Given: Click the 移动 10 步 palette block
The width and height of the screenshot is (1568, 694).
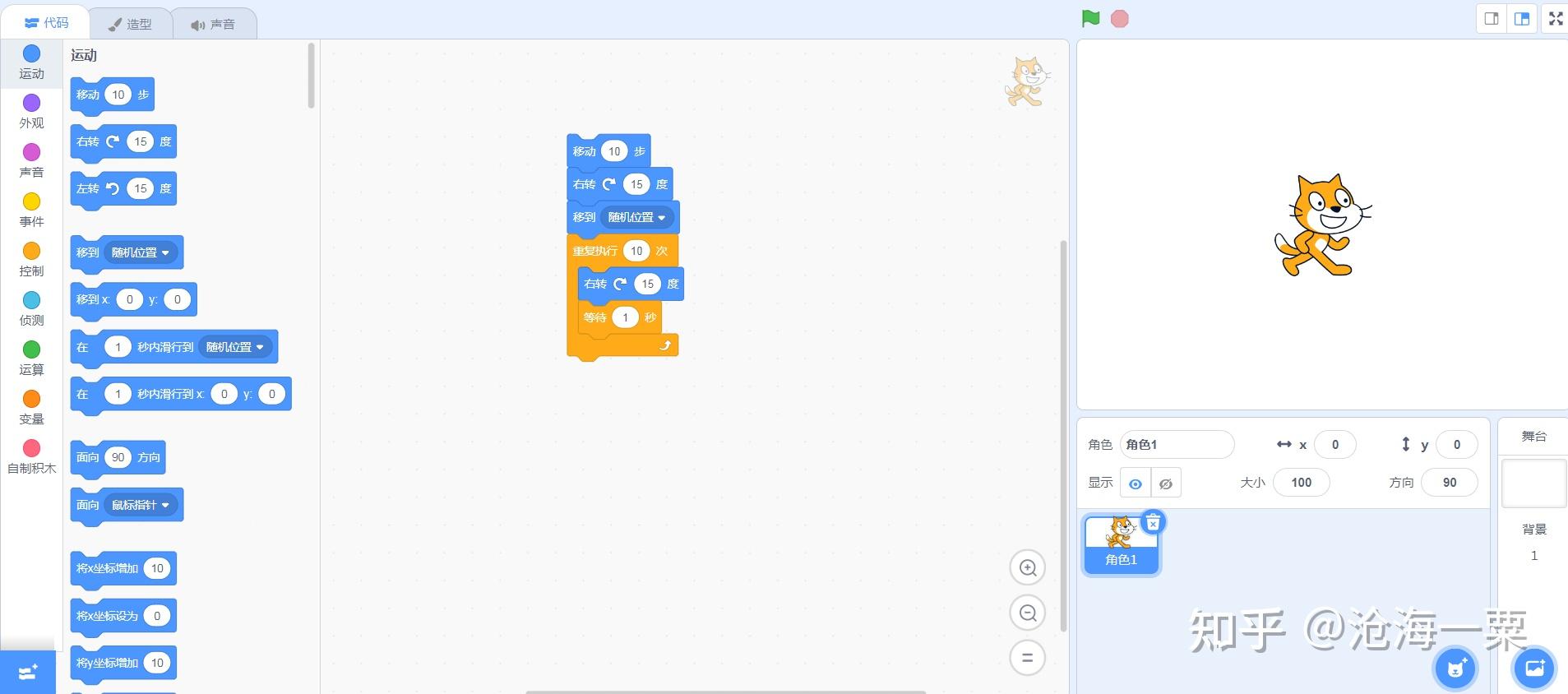Looking at the screenshot, I should coord(112,95).
